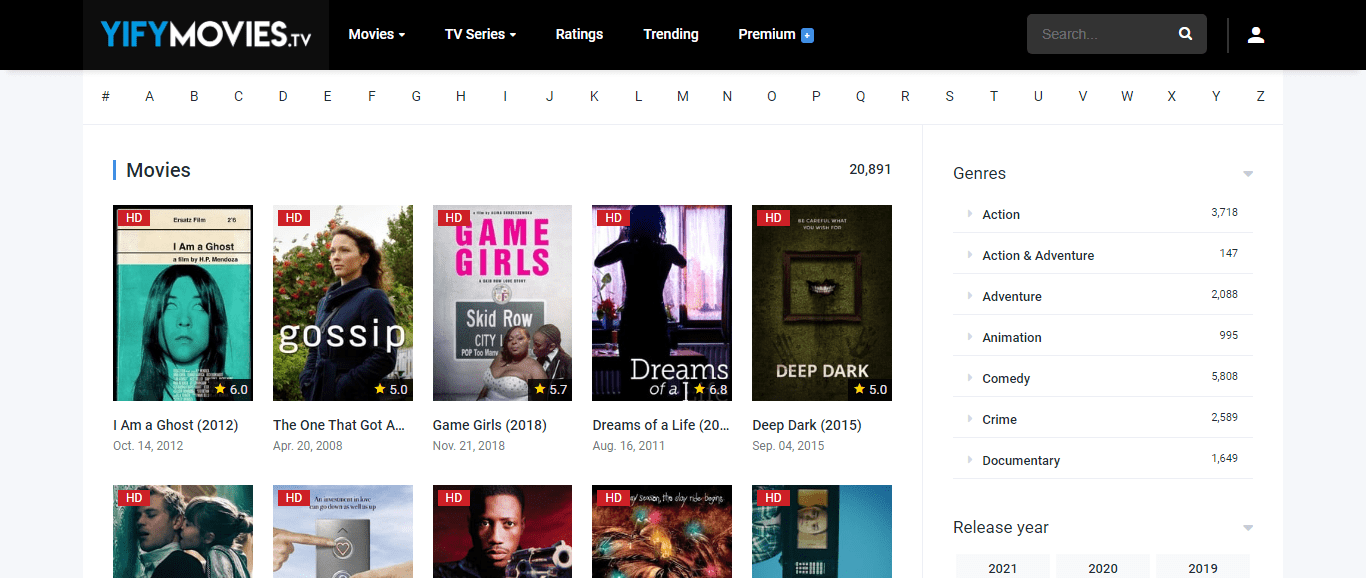Click the arrow beside Animation genre
The image size is (1366, 578).
[x=970, y=337]
